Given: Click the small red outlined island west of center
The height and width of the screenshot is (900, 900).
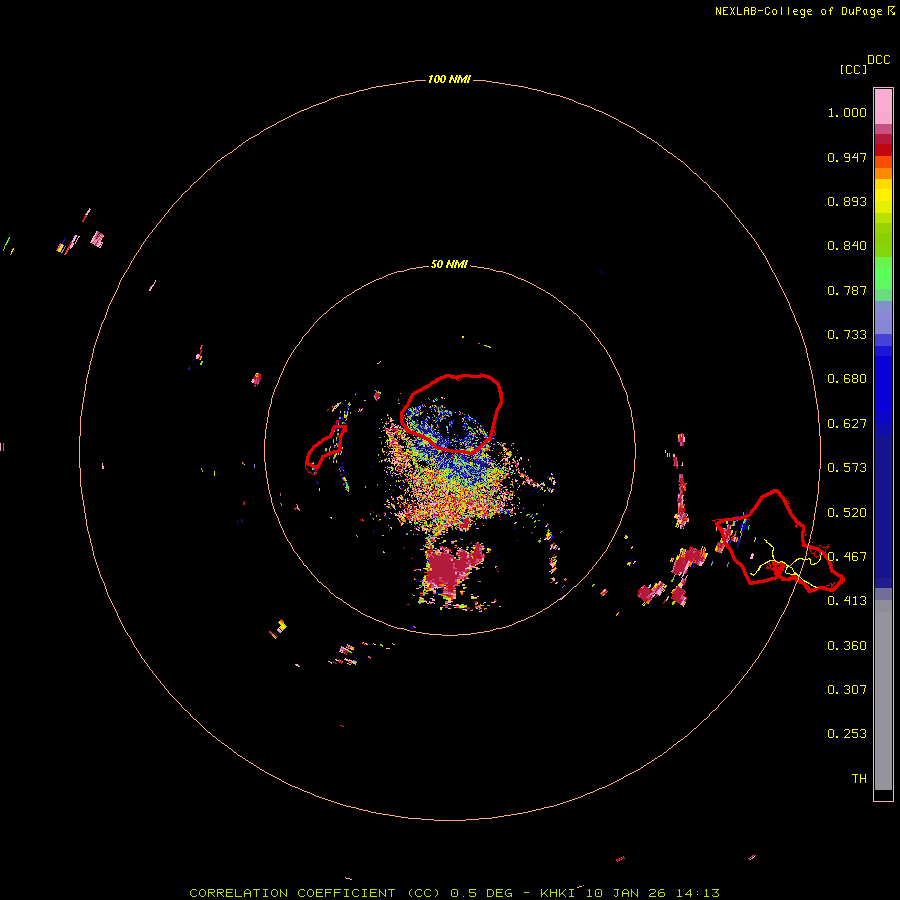Looking at the screenshot, I should (325, 449).
